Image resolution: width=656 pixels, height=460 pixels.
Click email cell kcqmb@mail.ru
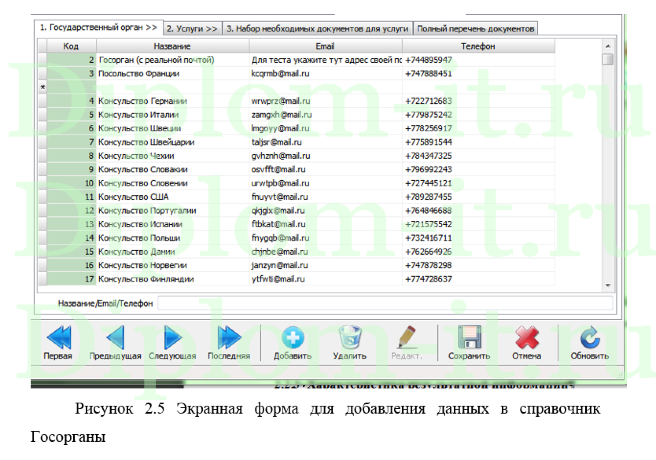325,74
